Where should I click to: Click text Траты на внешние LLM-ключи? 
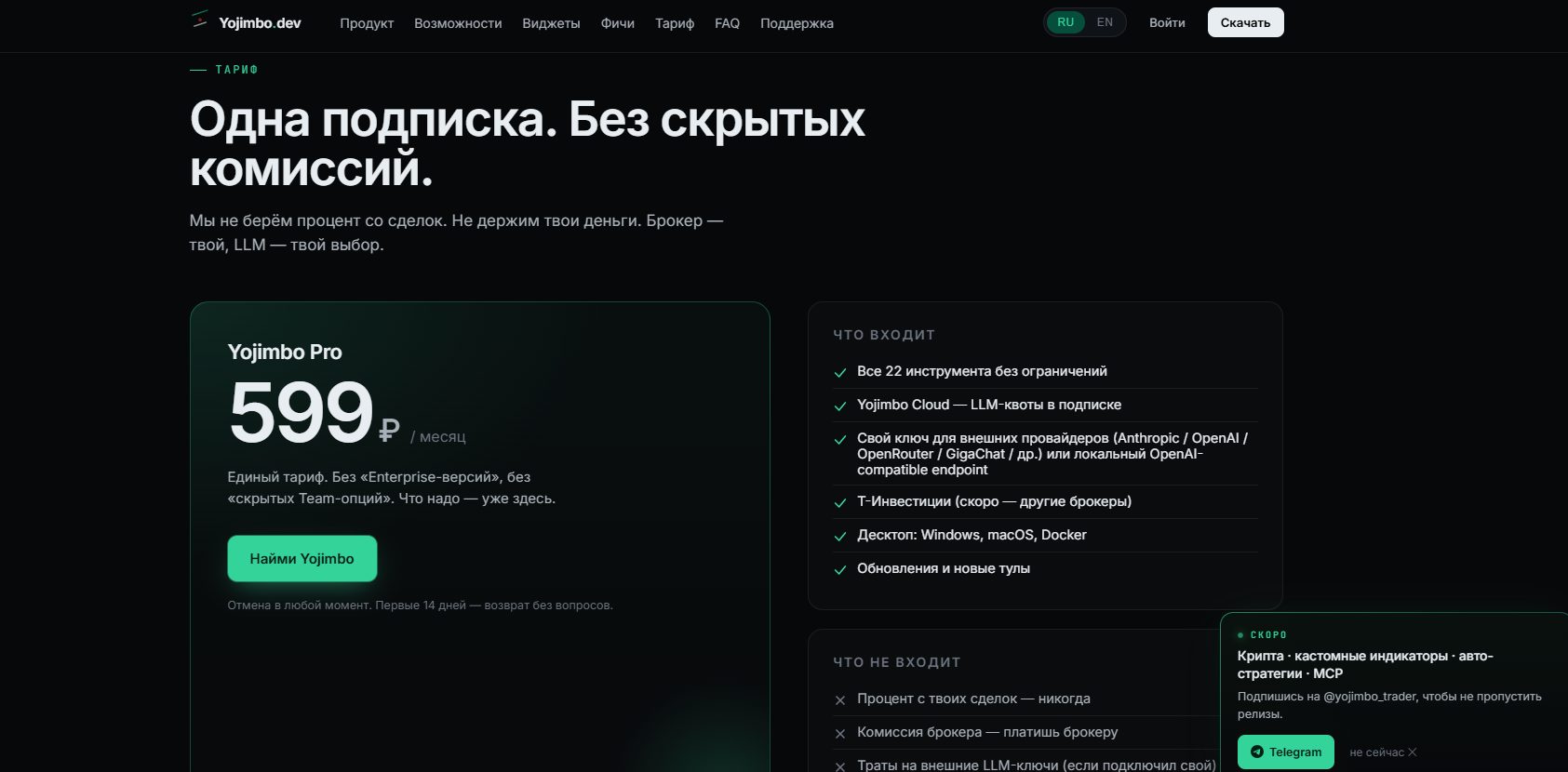click(1037, 765)
